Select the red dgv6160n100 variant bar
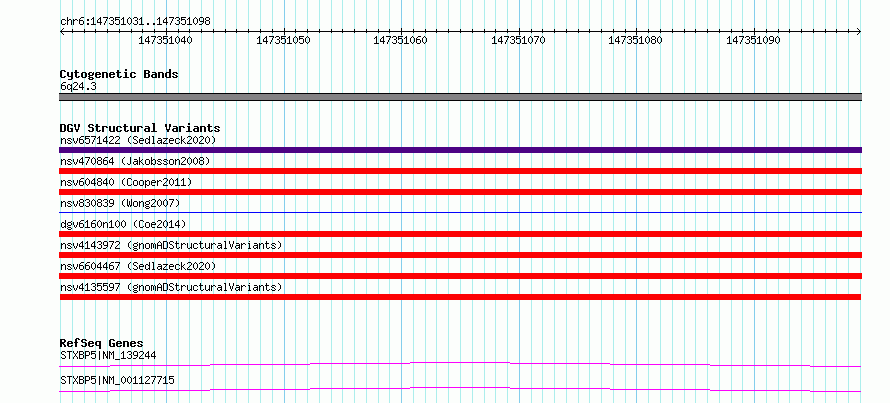890x403 pixels. pyautogui.click(x=460, y=234)
